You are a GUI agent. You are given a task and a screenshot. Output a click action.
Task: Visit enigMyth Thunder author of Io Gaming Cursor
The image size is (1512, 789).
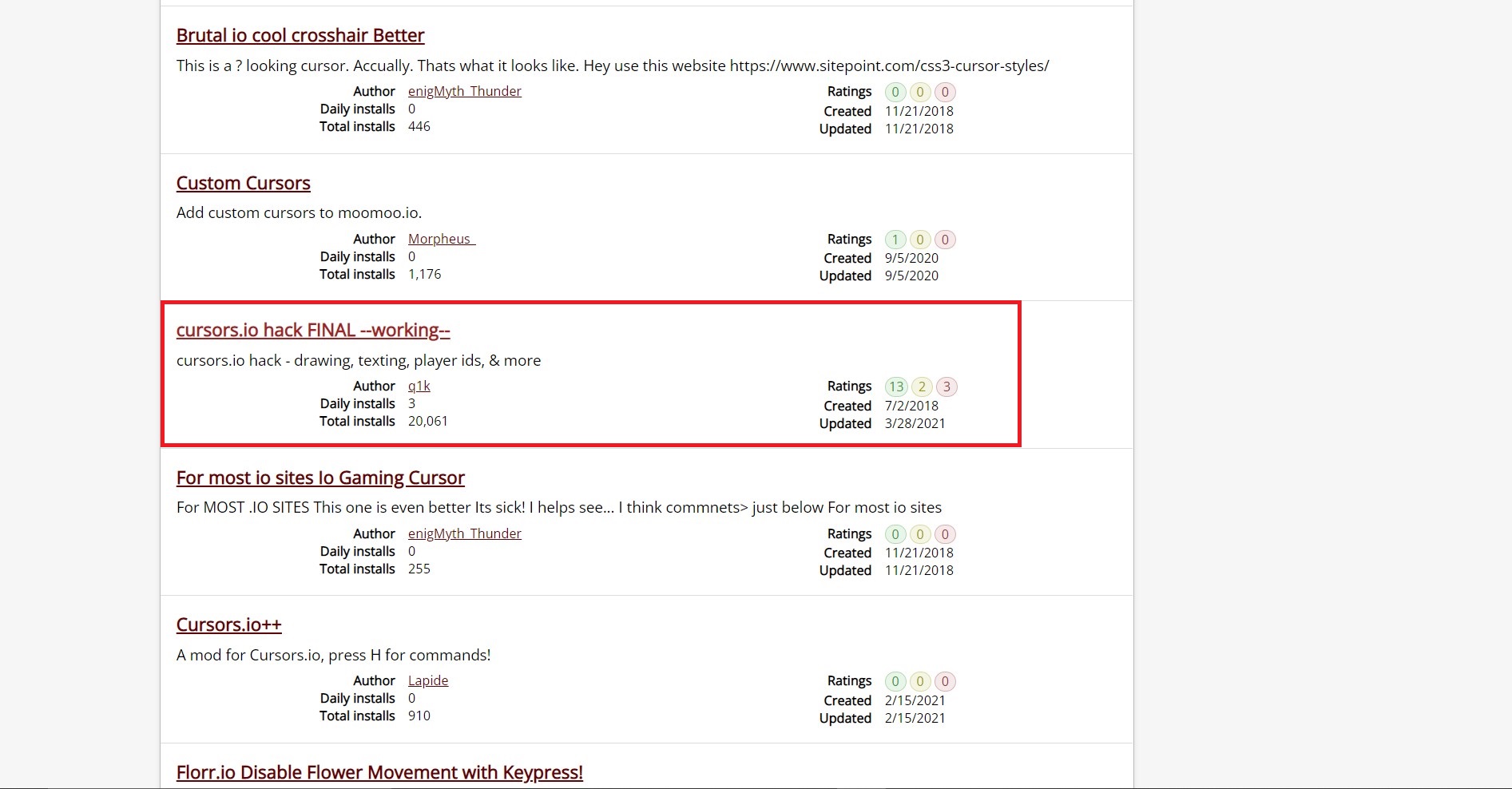click(x=464, y=534)
